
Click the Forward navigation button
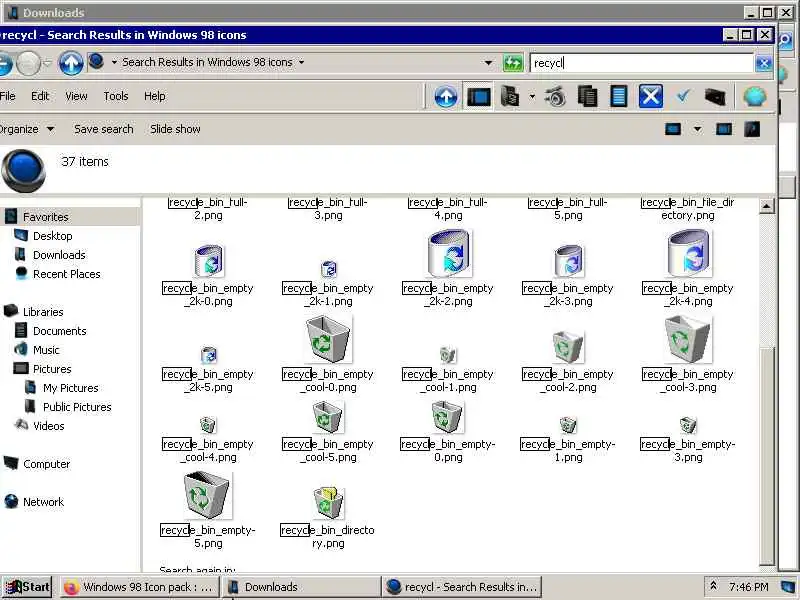tap(28, 64)
